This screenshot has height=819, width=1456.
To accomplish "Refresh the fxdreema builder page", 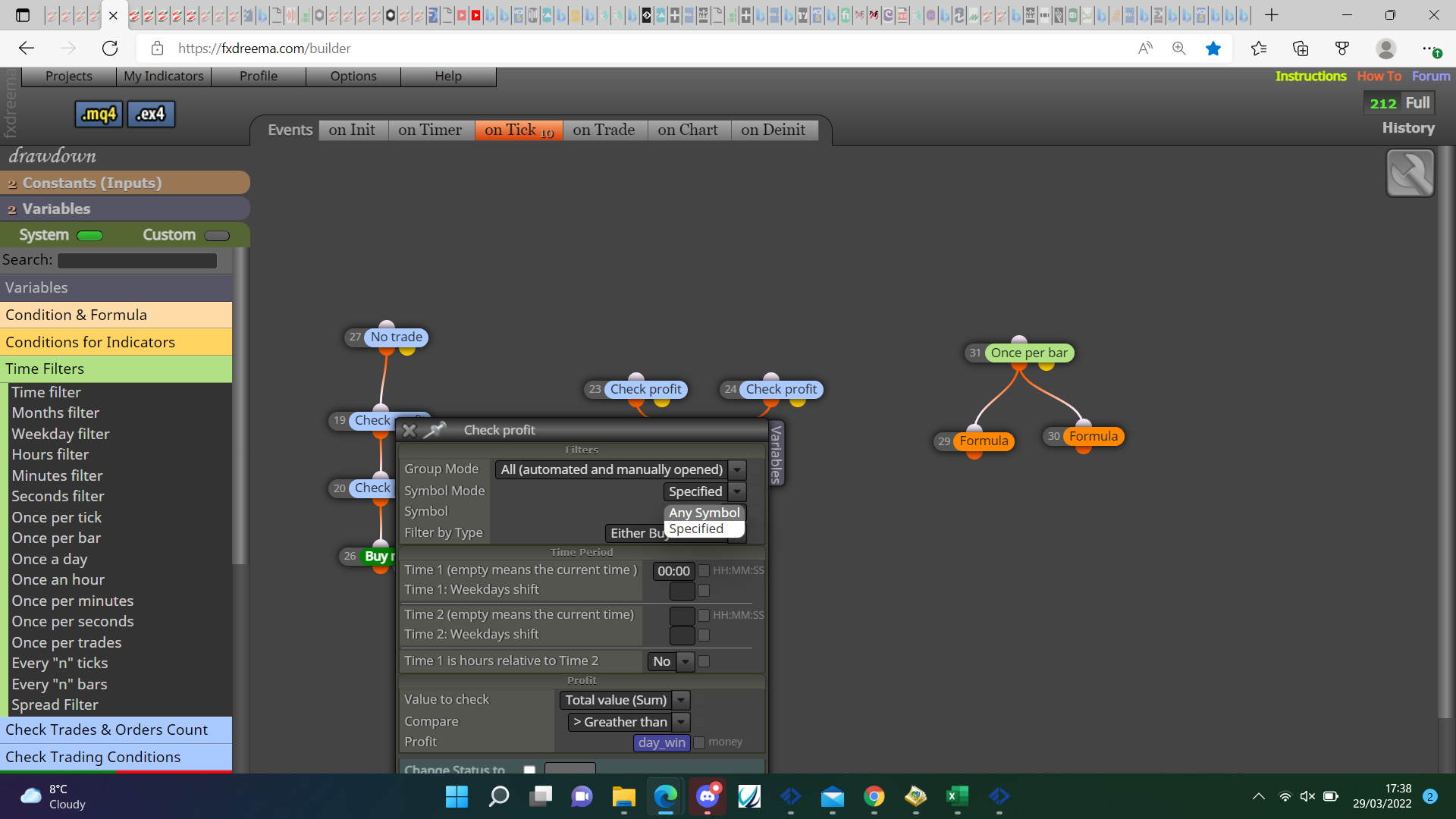I will click(x=110, y=49).
